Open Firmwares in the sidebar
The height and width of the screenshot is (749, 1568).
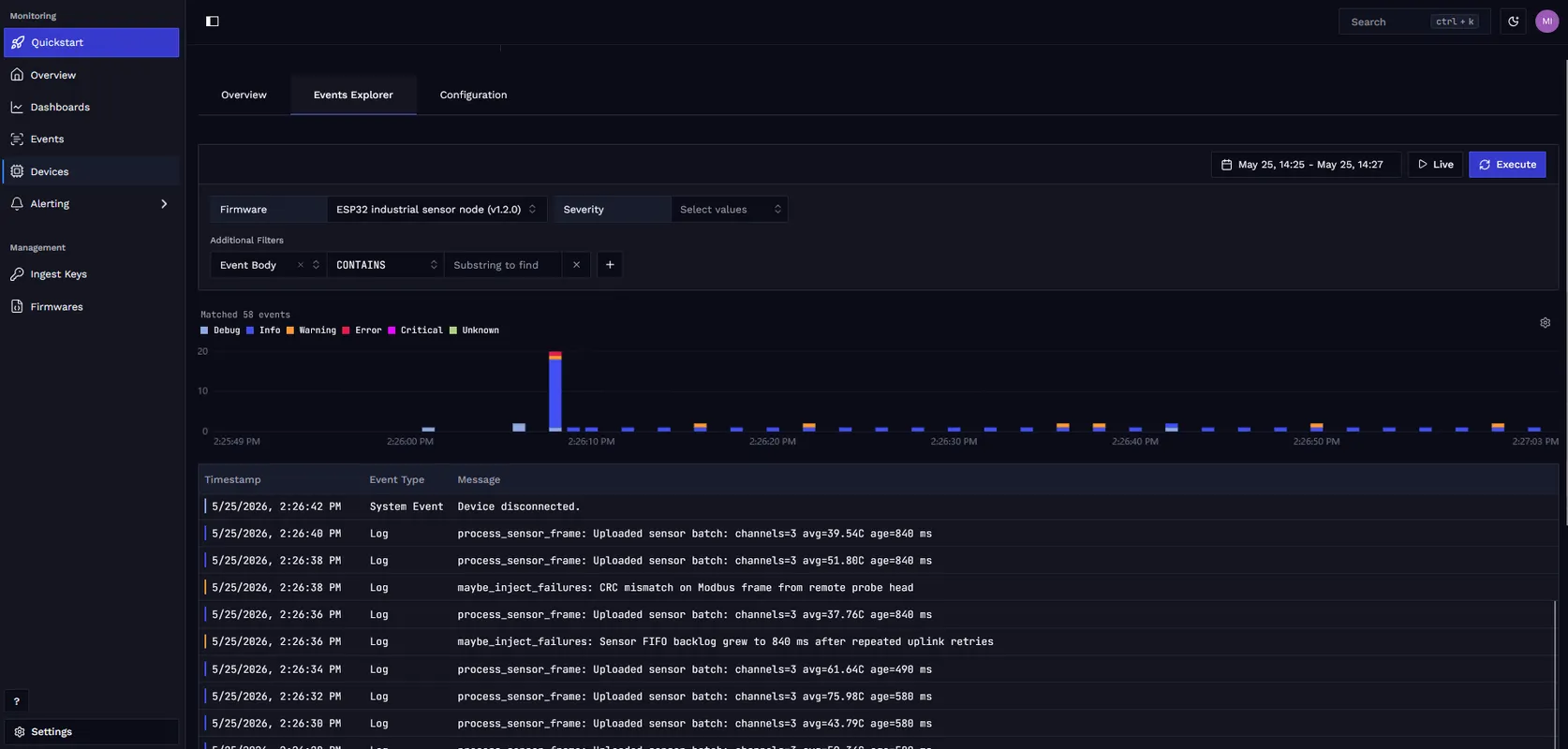pyautogui.click(x=92, y=306)
